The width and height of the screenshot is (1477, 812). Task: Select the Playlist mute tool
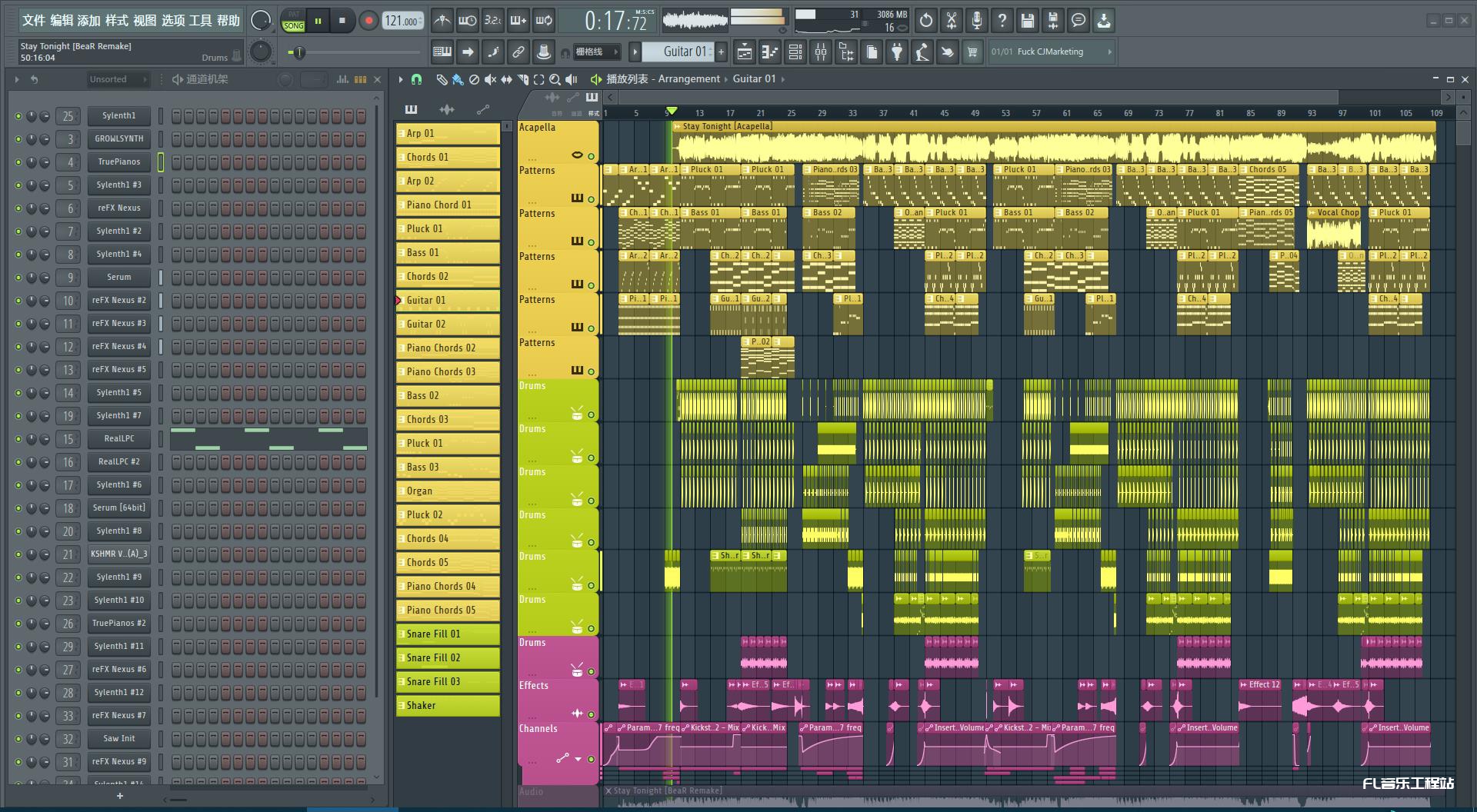[x=490, y=79]
